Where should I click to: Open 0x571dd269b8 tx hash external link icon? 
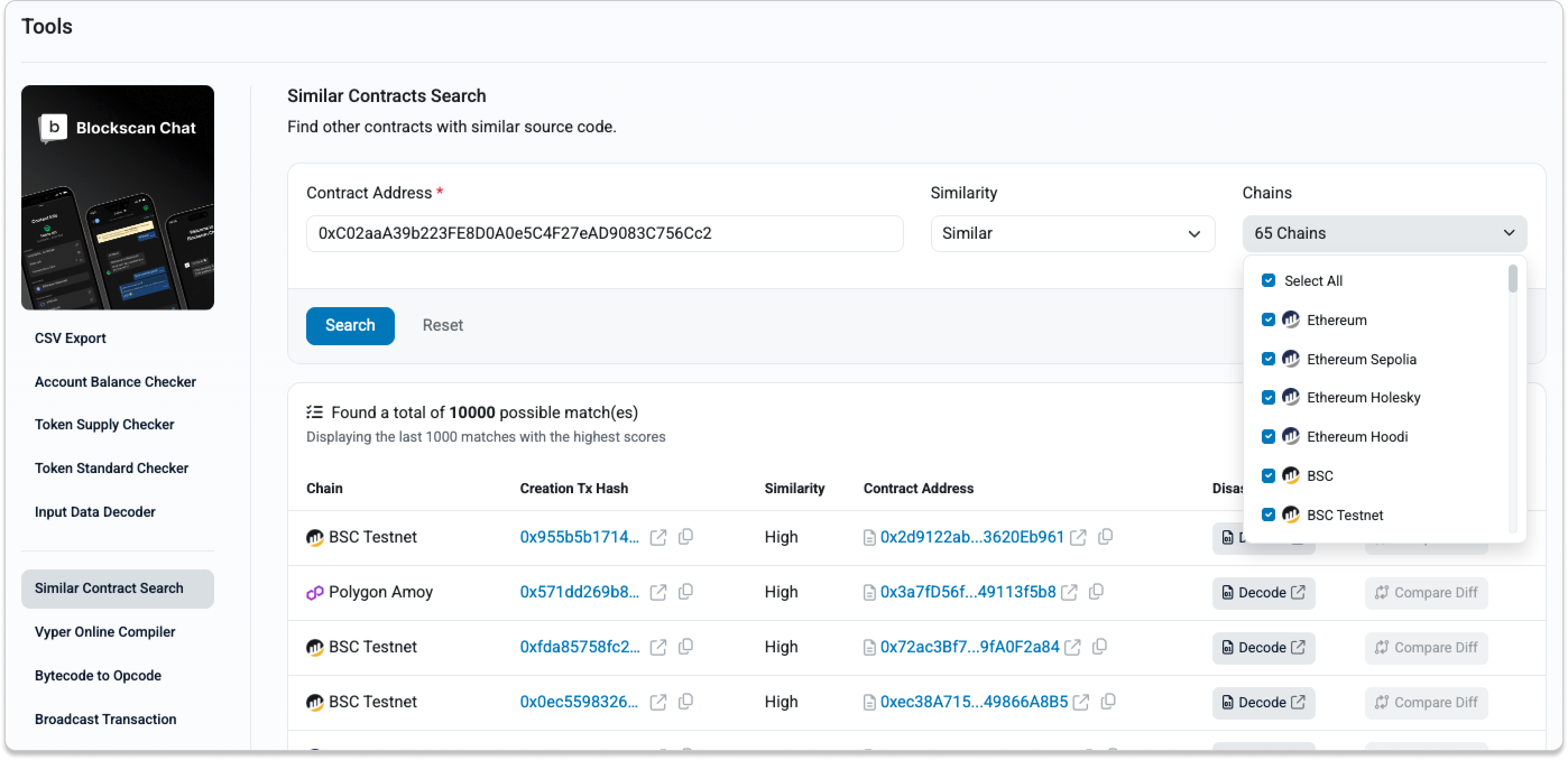coord(658,592)
